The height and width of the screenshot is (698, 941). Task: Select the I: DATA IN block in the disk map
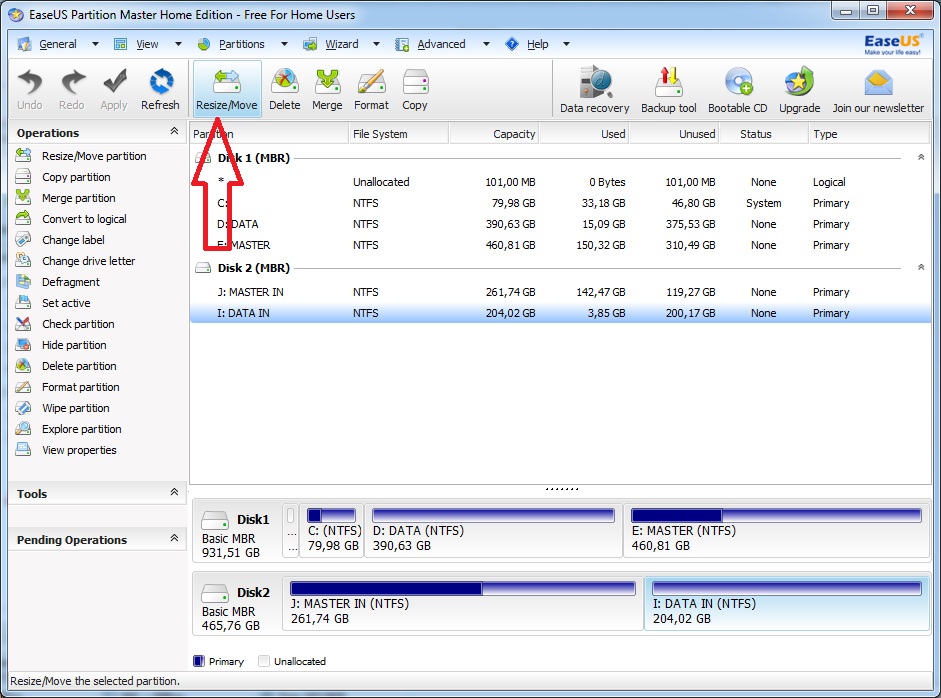(x=787, y=604)
